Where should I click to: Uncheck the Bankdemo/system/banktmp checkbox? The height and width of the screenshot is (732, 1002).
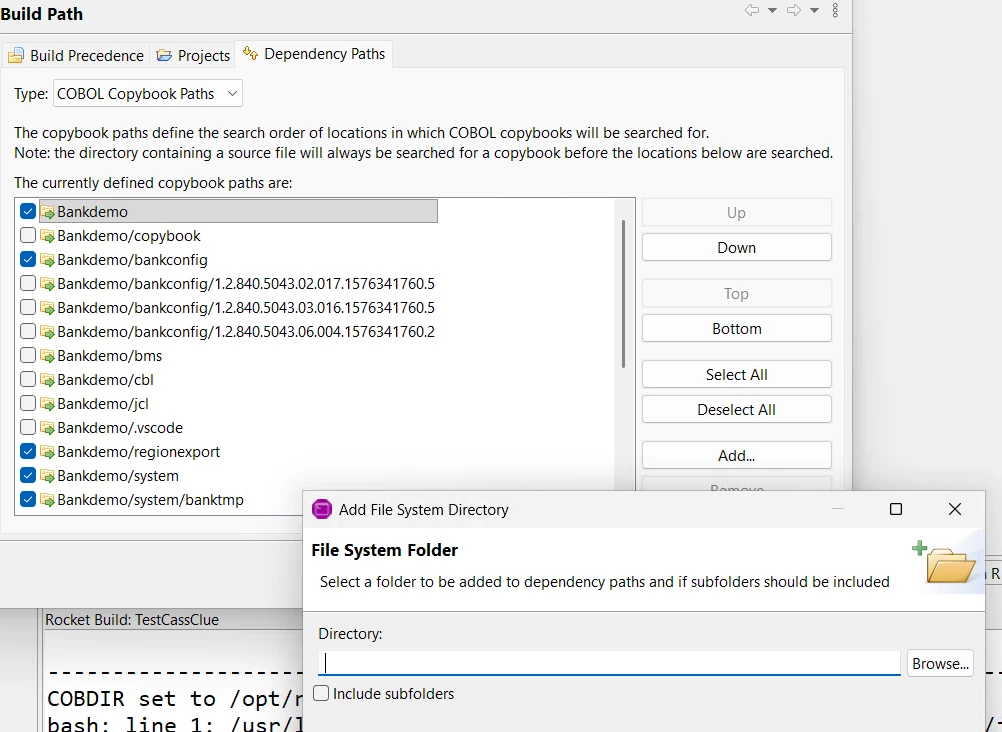(27, 499)
